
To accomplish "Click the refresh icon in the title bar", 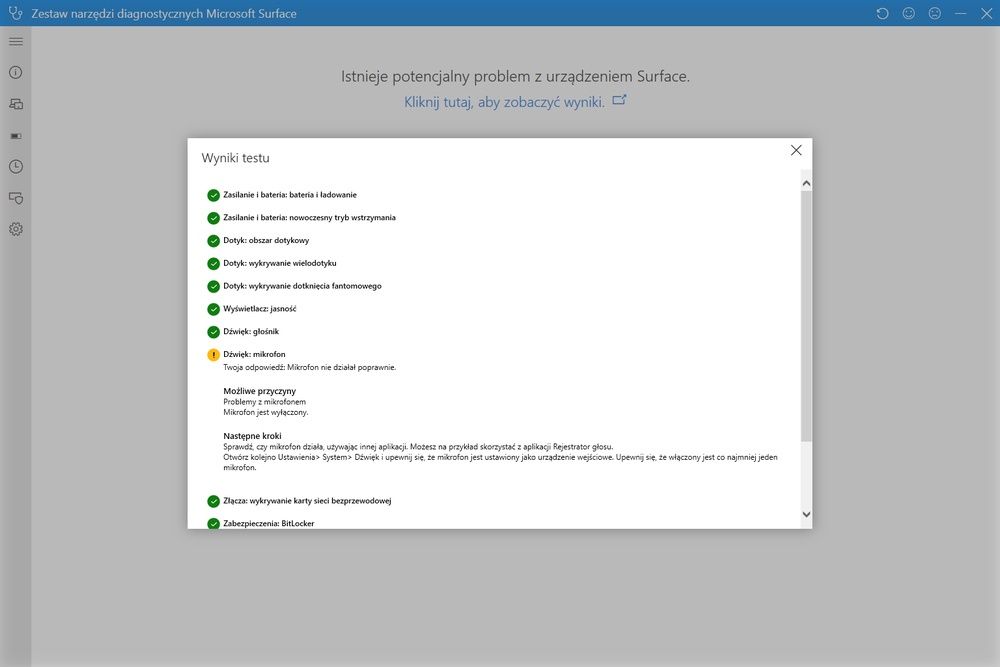I will [883, 13].
